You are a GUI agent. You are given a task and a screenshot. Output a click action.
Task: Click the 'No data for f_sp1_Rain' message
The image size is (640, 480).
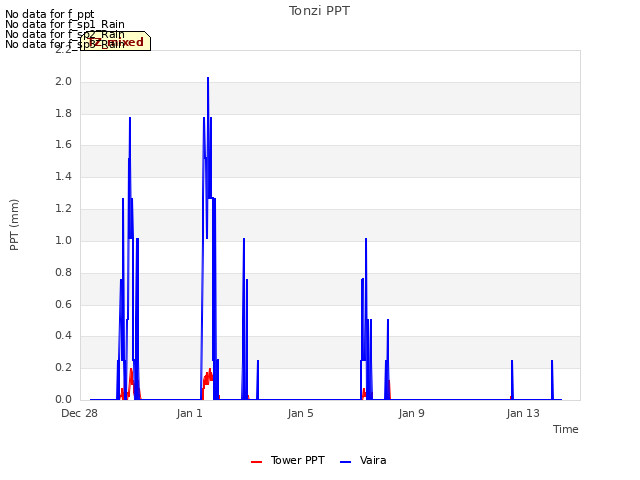click(65, 24)
